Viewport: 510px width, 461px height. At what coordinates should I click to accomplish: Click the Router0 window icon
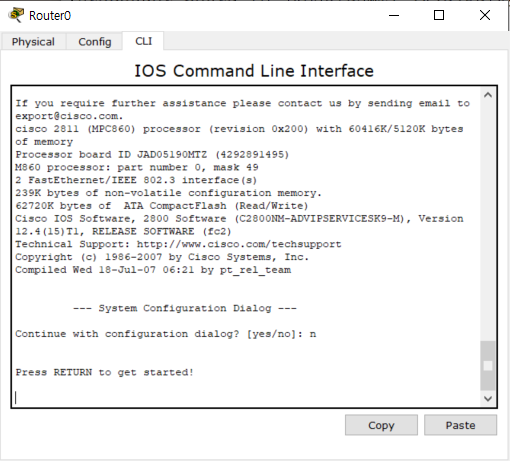tap(16, 15)
